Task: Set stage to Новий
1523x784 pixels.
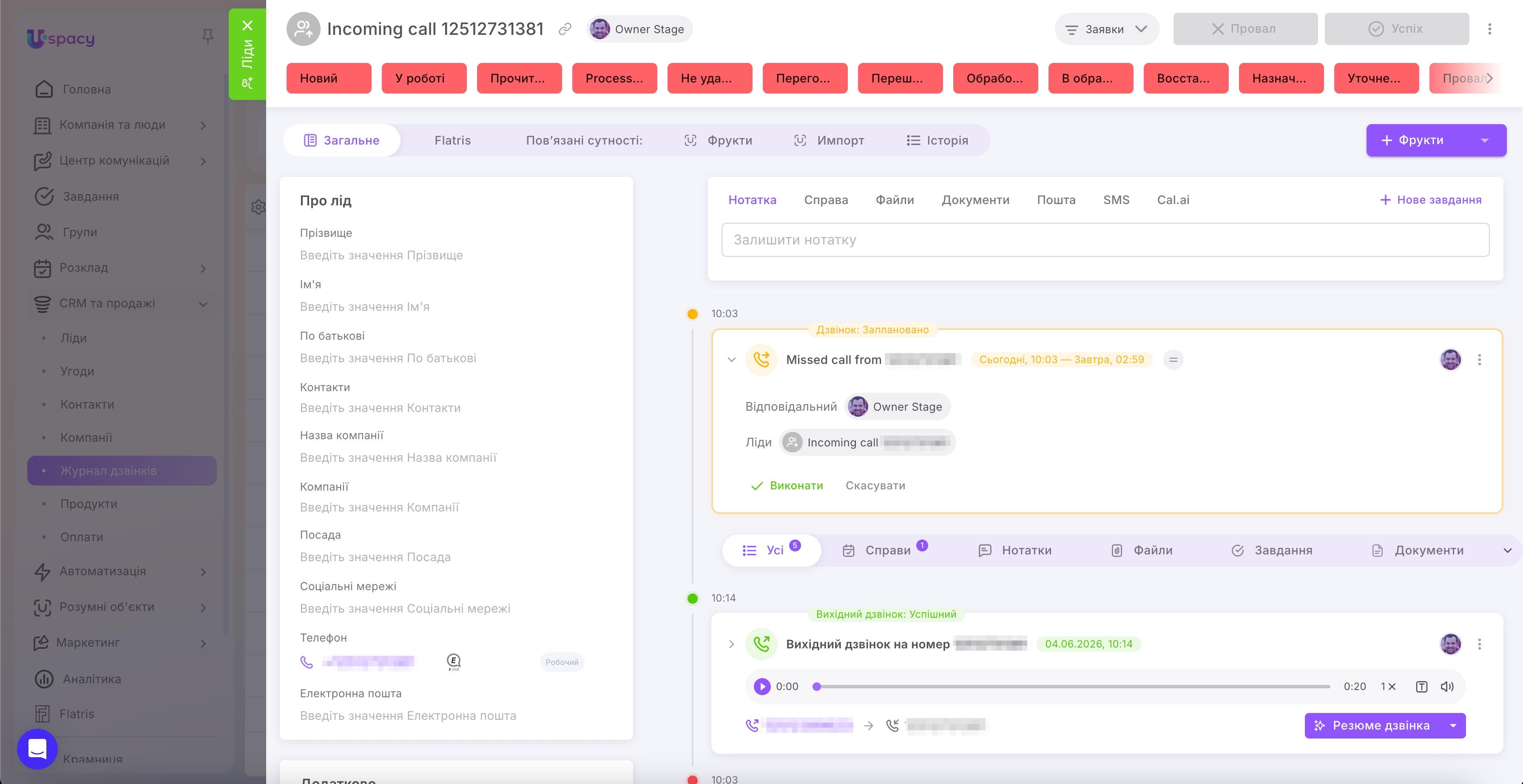Action: point(329,78)
